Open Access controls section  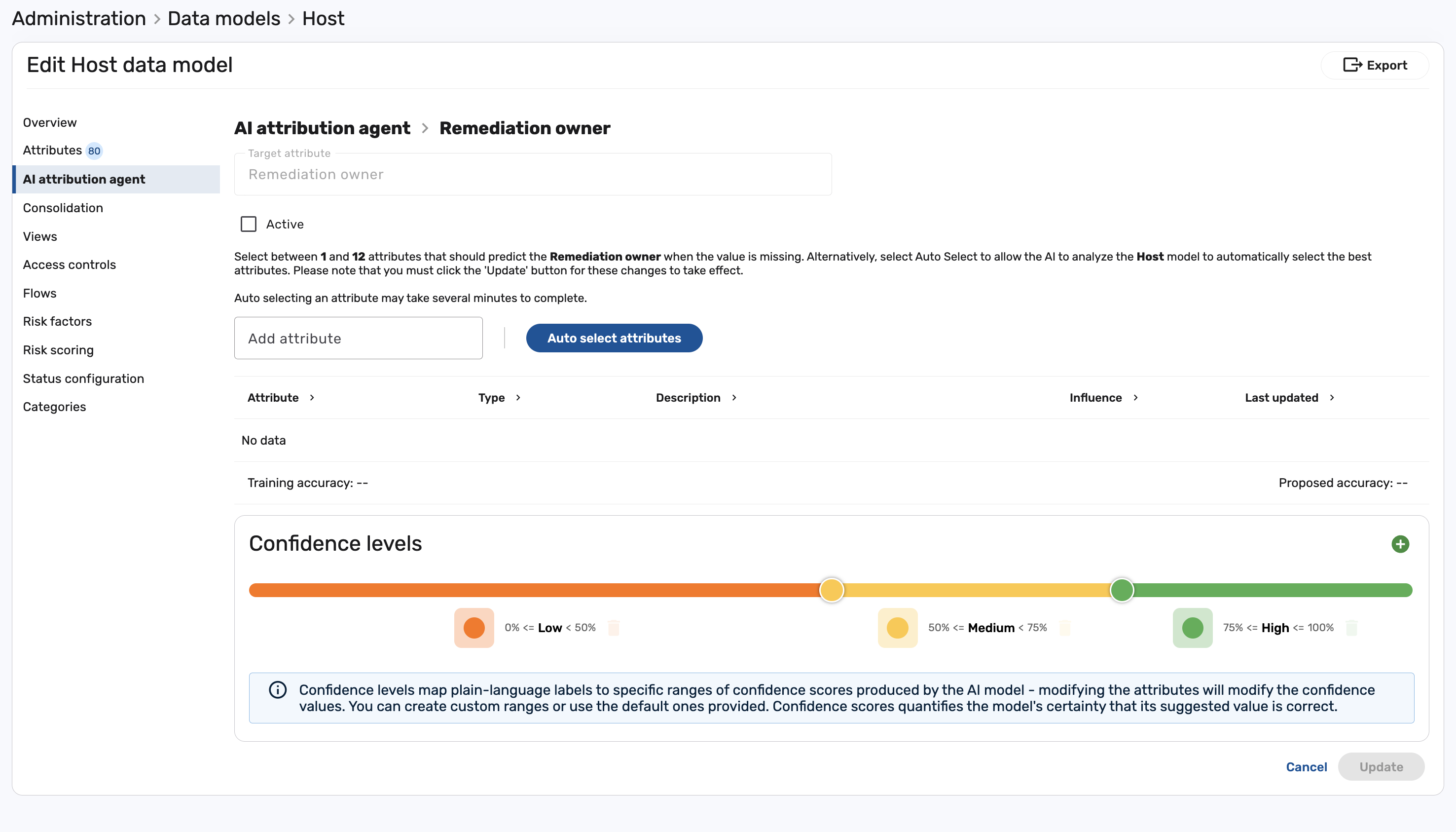point(69,265)
